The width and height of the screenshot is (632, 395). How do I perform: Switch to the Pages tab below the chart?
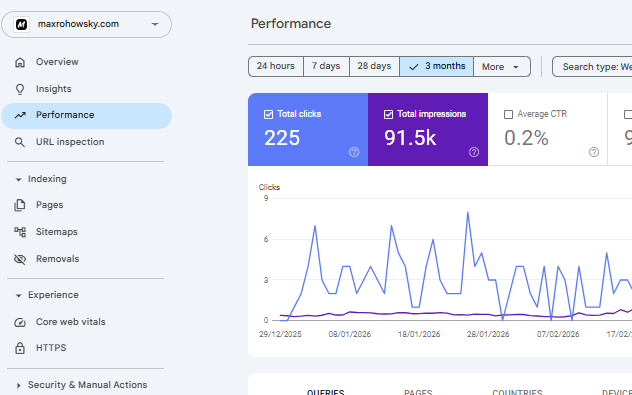point(418,392)
